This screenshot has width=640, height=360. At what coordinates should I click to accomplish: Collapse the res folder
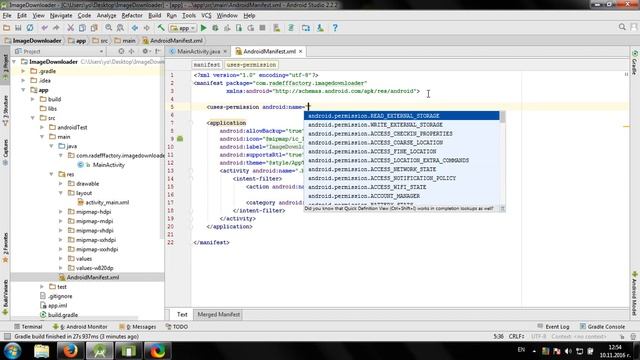coord(51,174)
